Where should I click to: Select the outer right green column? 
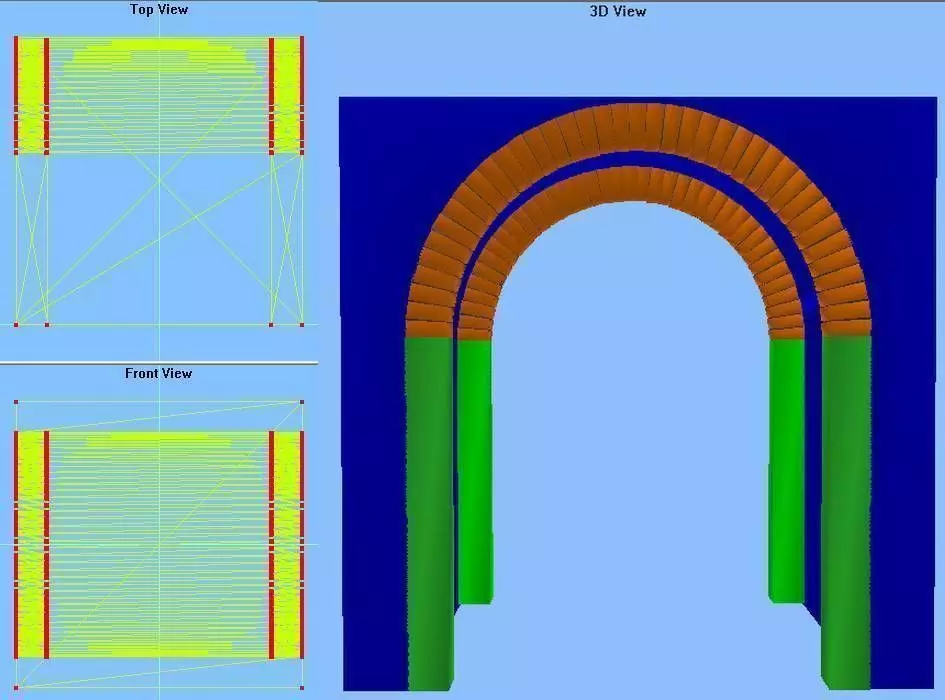tap(846, 512)
